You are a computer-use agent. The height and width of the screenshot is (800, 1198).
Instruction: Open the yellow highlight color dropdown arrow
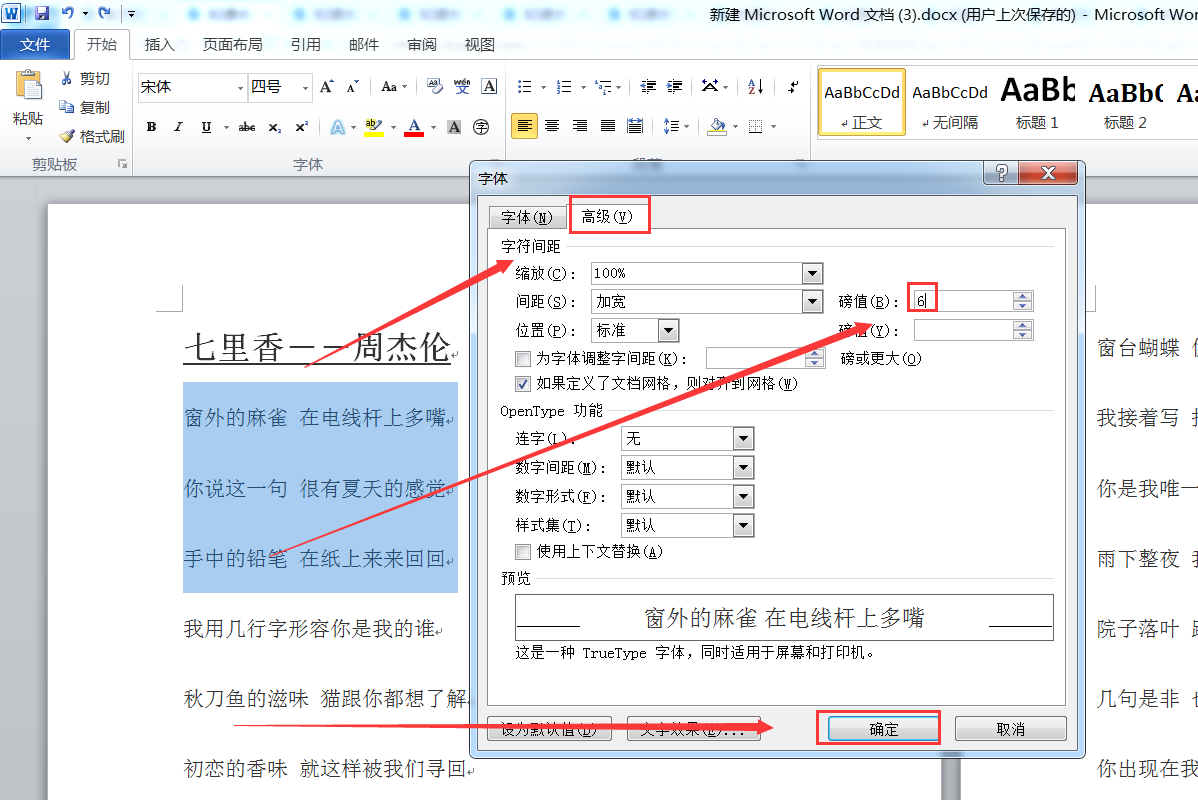tap(393, 127)
